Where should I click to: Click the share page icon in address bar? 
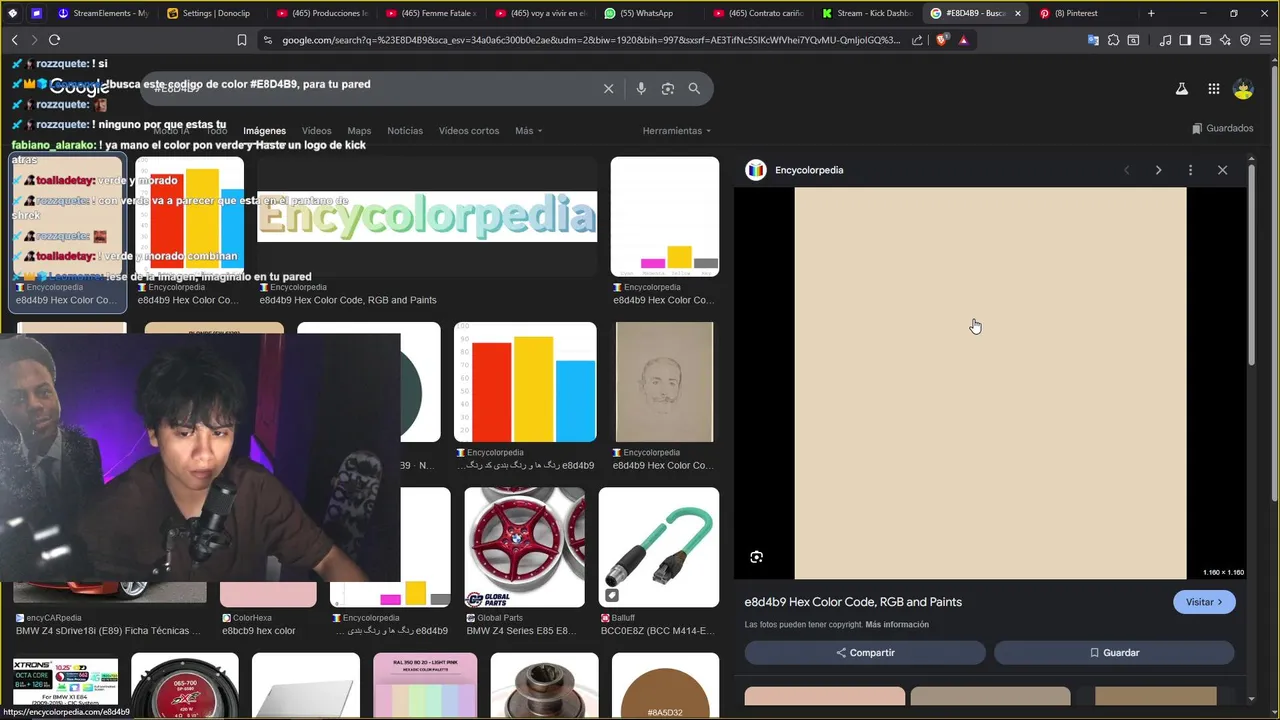918,40
